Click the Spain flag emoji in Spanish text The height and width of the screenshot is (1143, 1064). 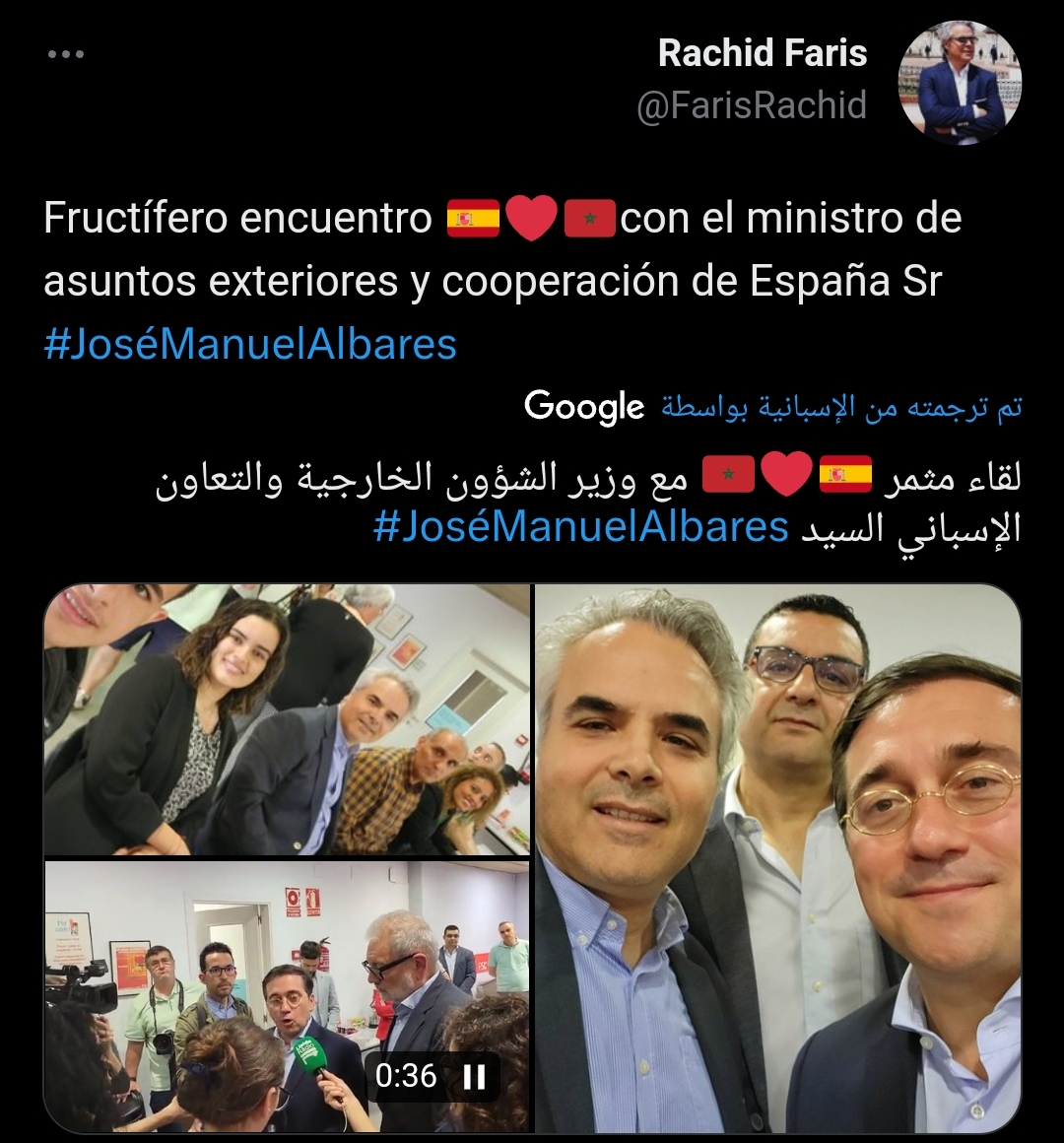click(473, 218)
